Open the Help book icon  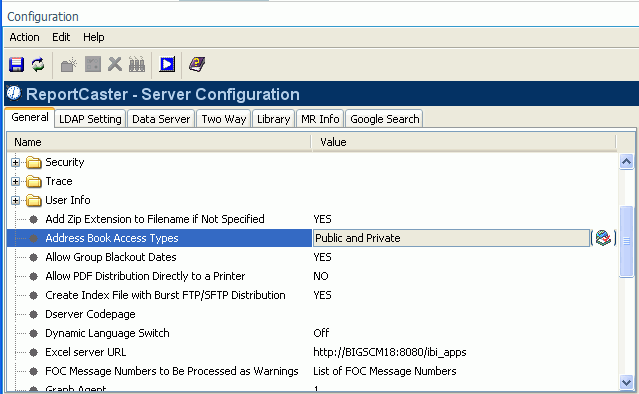coord(197,64)
